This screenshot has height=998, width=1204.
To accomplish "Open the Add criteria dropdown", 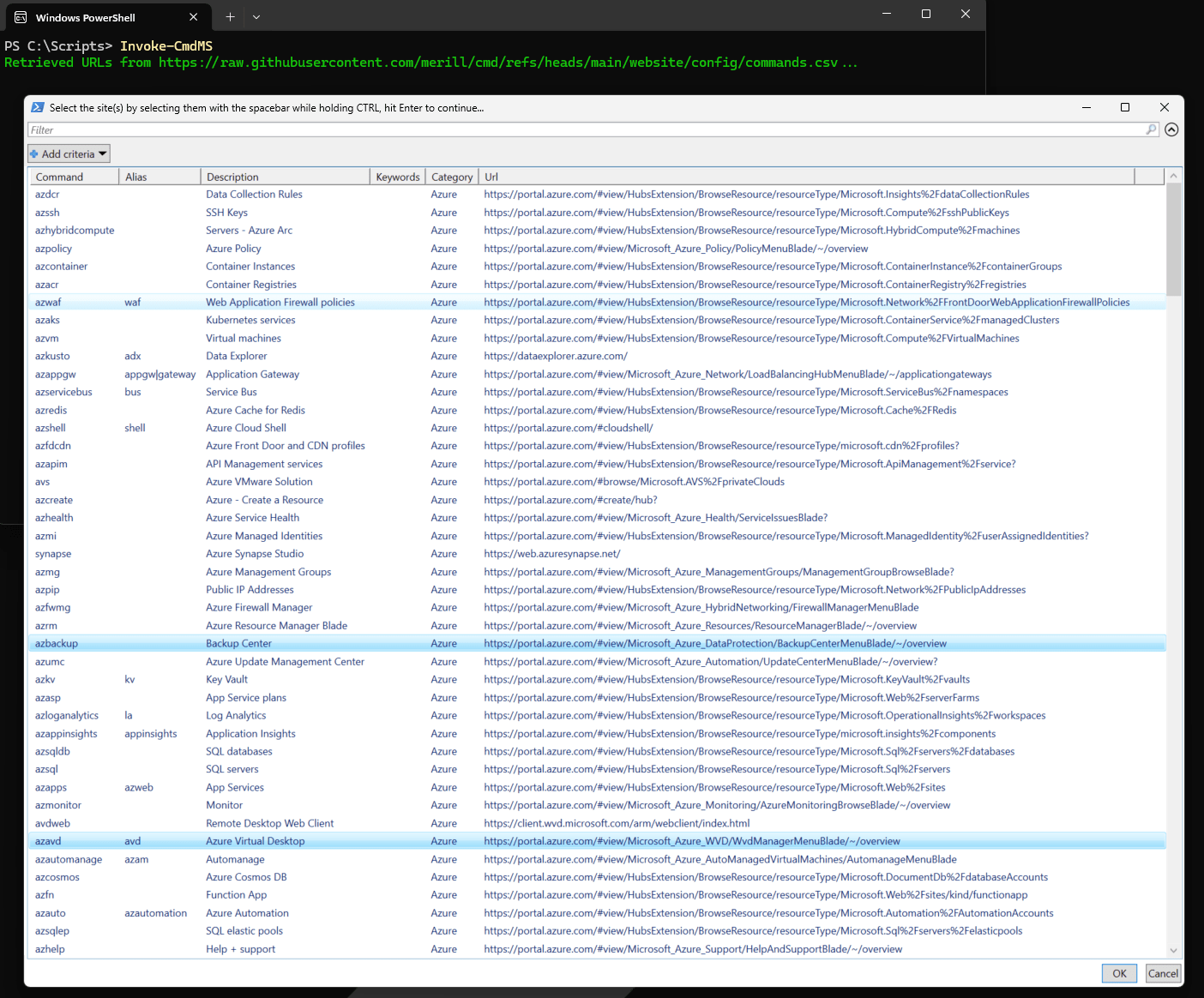I will pyautogui.click(x=69, y=153).
